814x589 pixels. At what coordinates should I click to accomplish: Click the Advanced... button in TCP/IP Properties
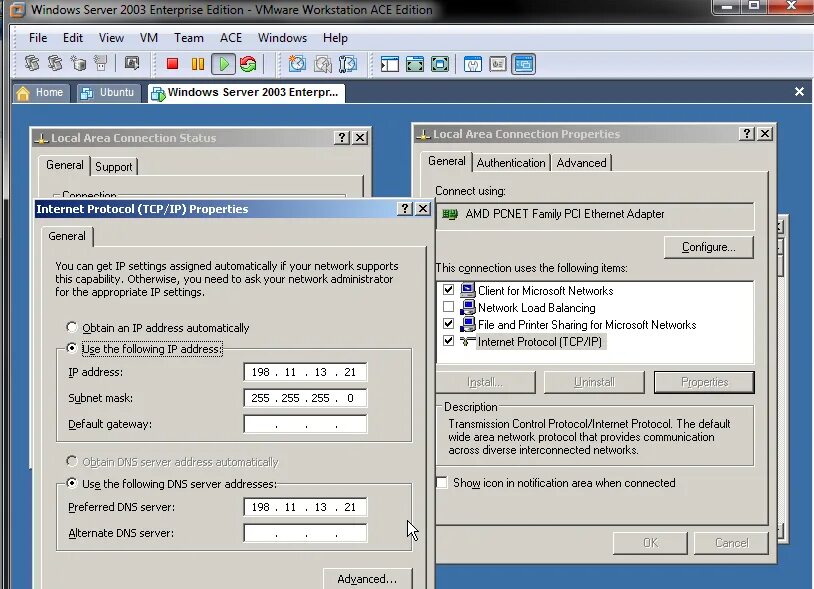[368, 579]
